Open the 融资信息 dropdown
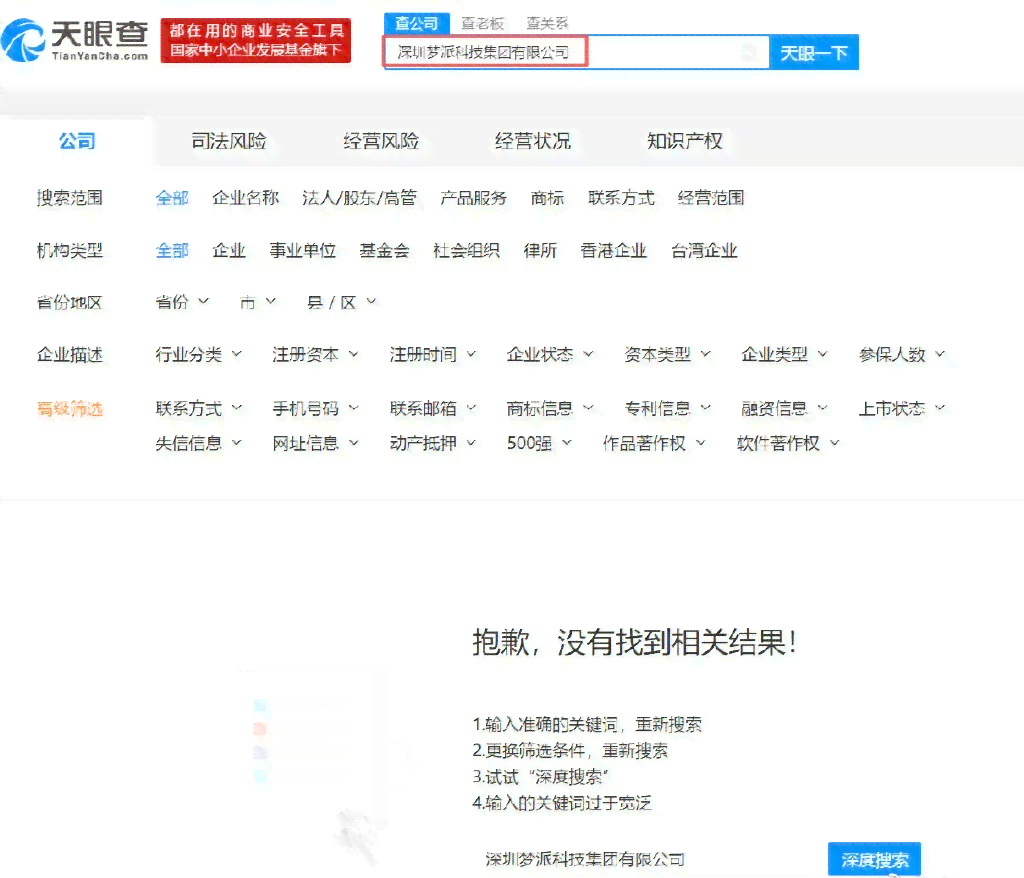The height and width of the screenshot is (878, 1024). pos(784,409)
